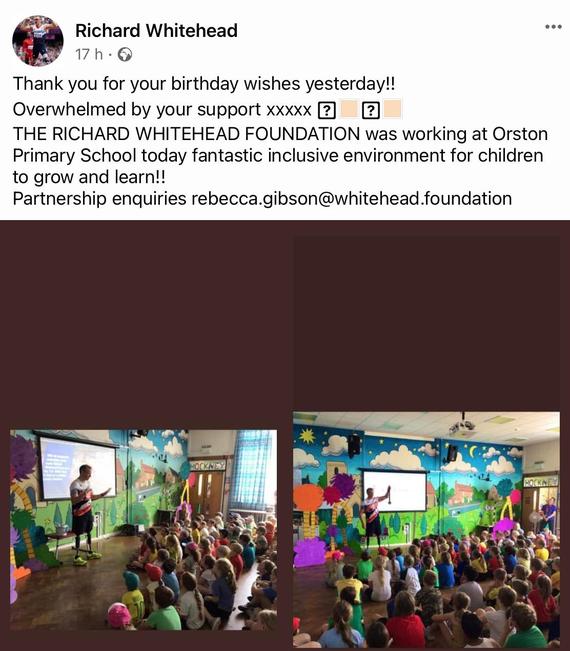Open the left photo of the school talk

coord(143,530)
